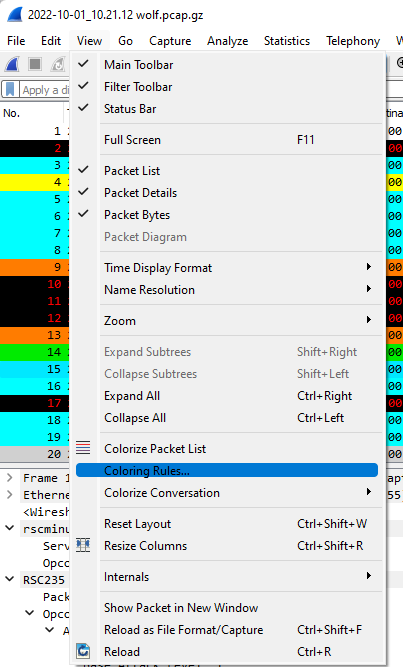The width and height of the screenshot is (403, 667).
Task: Collapse the RSC235 tree node
Action: coord(9,579)
